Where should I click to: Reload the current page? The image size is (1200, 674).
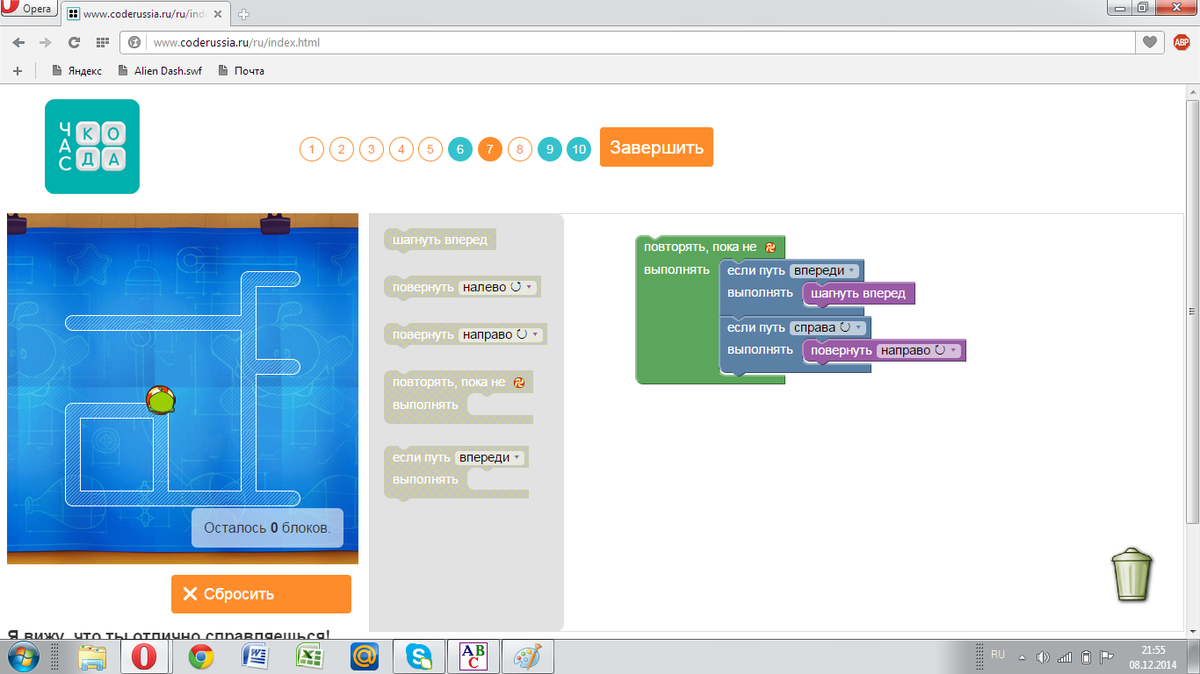point(74,43)
